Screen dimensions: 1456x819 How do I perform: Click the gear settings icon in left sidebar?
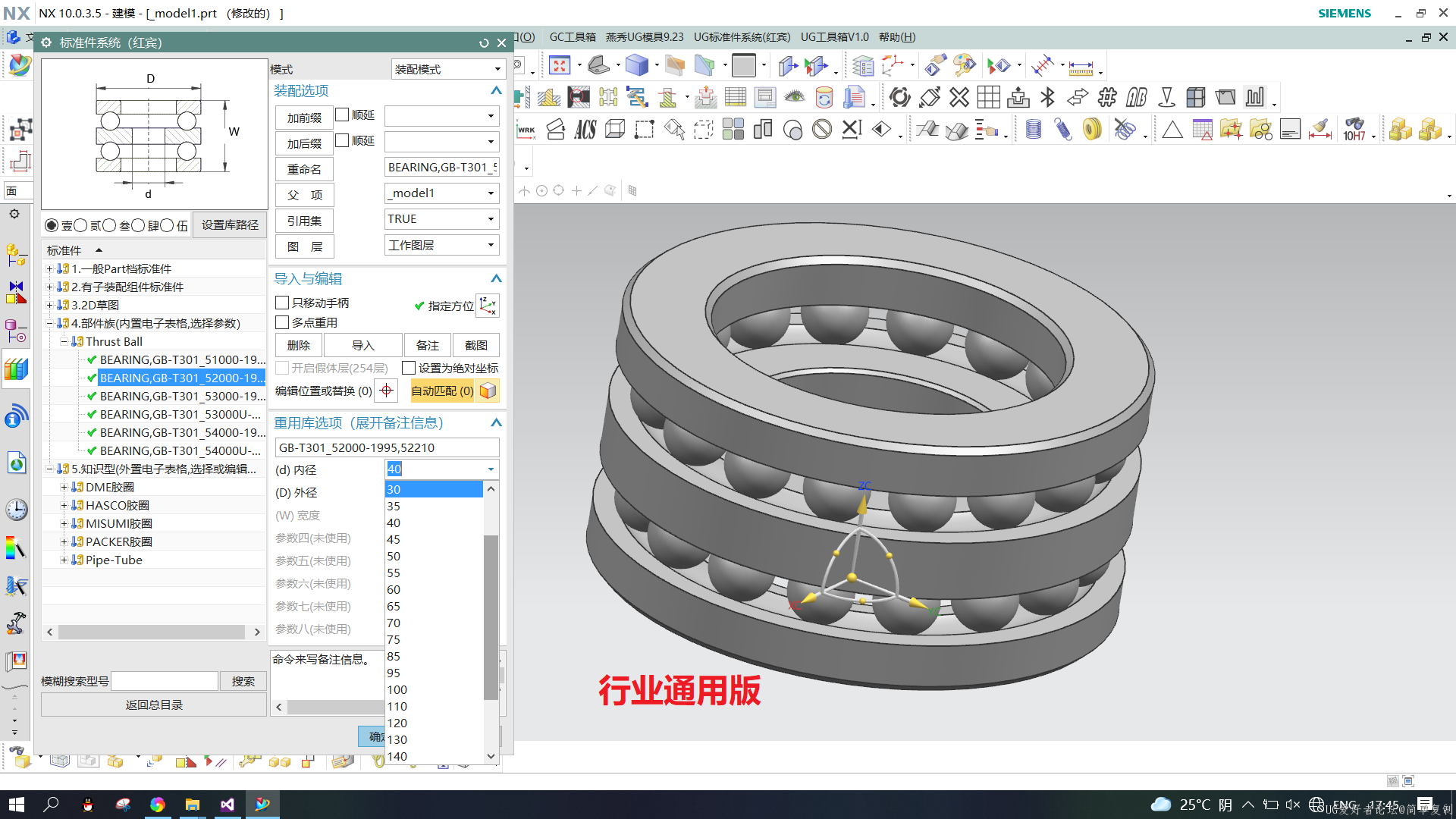point(14,214)
